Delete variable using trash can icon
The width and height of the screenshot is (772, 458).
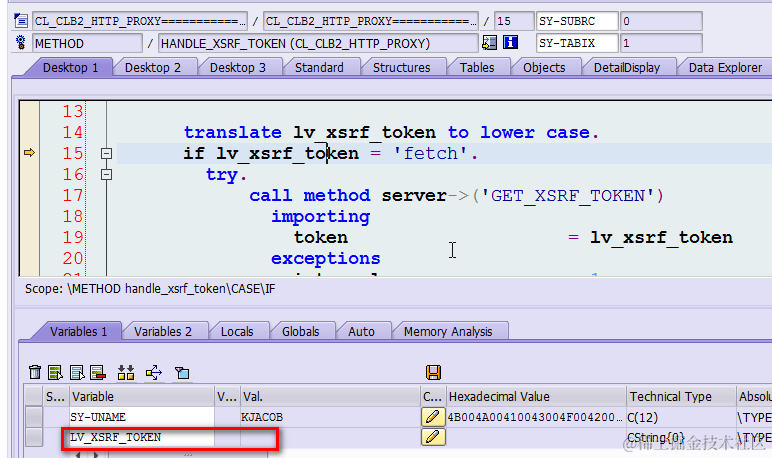tap(35, 372)
